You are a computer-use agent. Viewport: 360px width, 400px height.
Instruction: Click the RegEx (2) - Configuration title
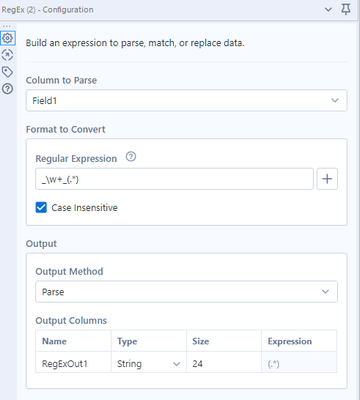(47, 10)
